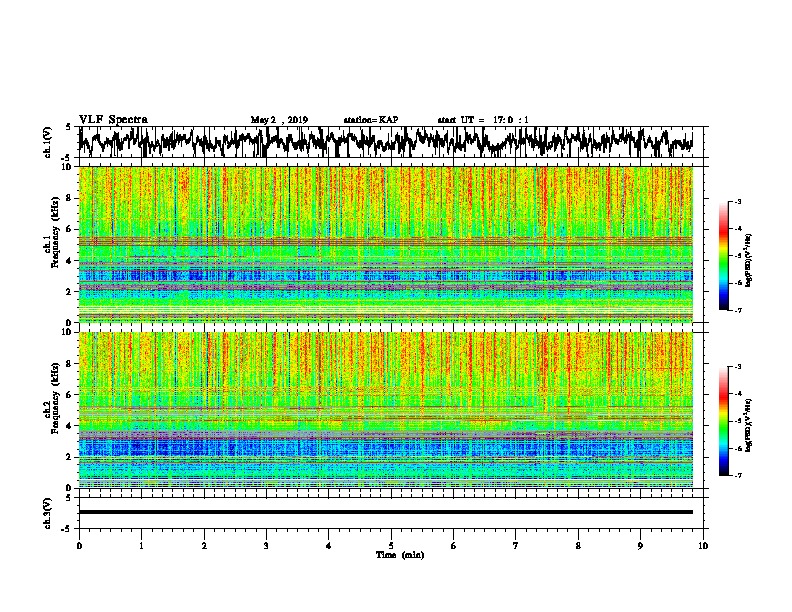Click time axis tick label "6"
792x612 pixels.
[x=454, y=546]
